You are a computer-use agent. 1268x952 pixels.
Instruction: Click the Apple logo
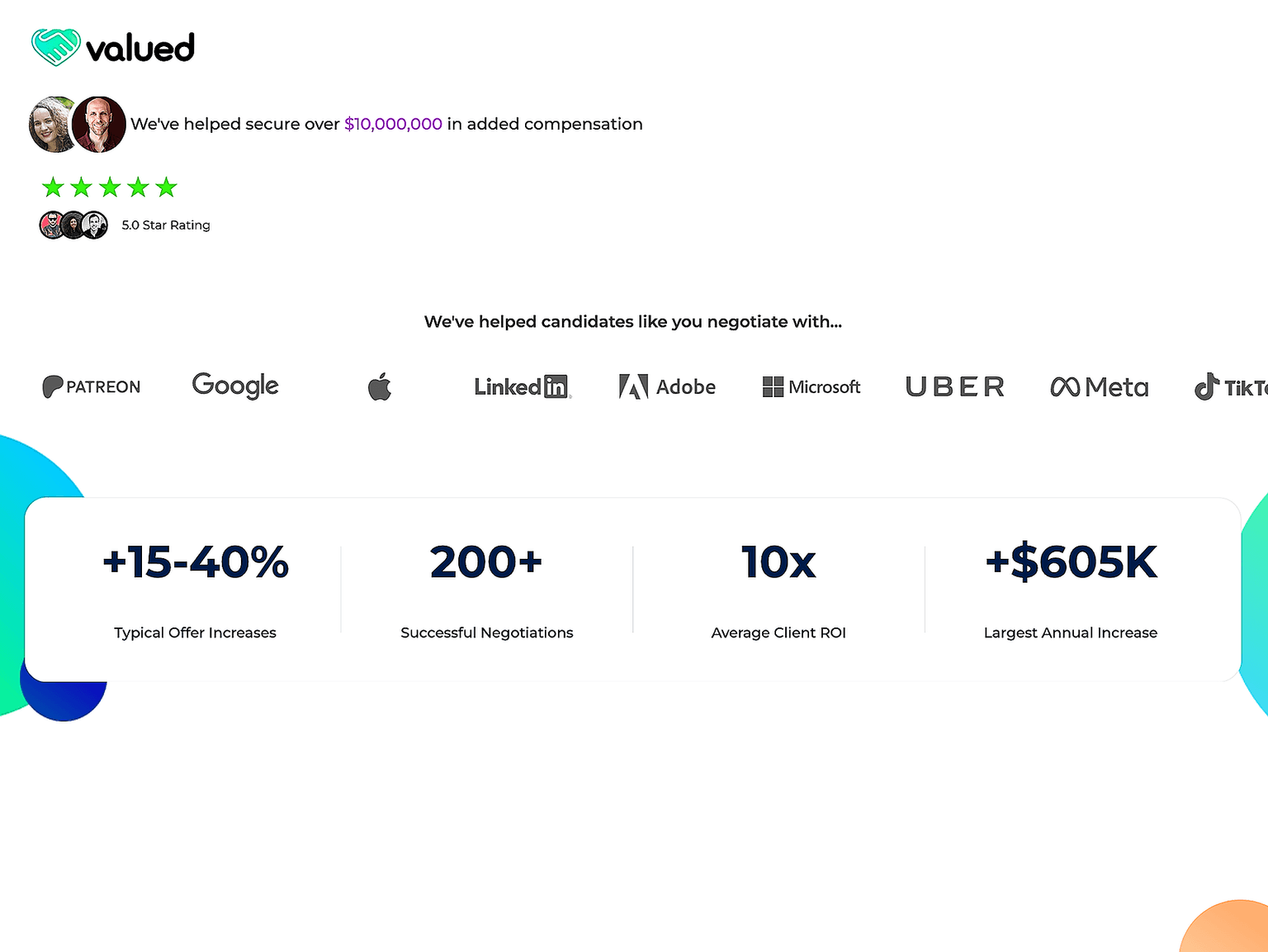coord(380,386)
